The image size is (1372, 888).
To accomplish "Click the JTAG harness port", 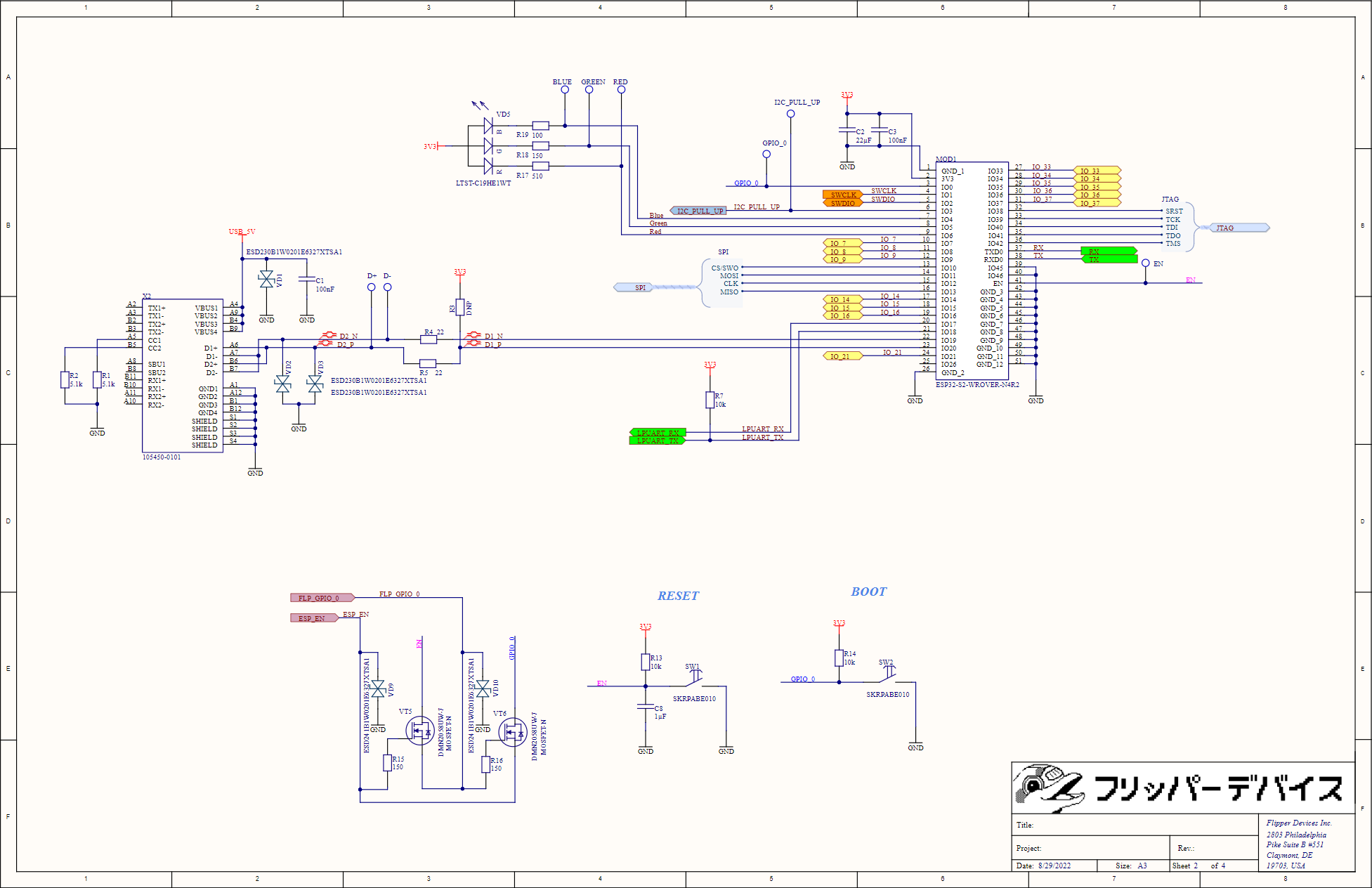I will [x=1238, y=228].
